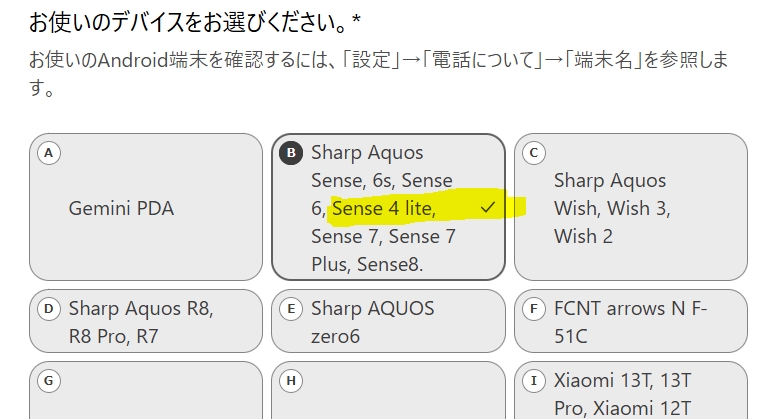This screenshot has height=419, width=775.
Task: Click the letter H key badge
Action: pyautogui.click(x=290, y=381)
